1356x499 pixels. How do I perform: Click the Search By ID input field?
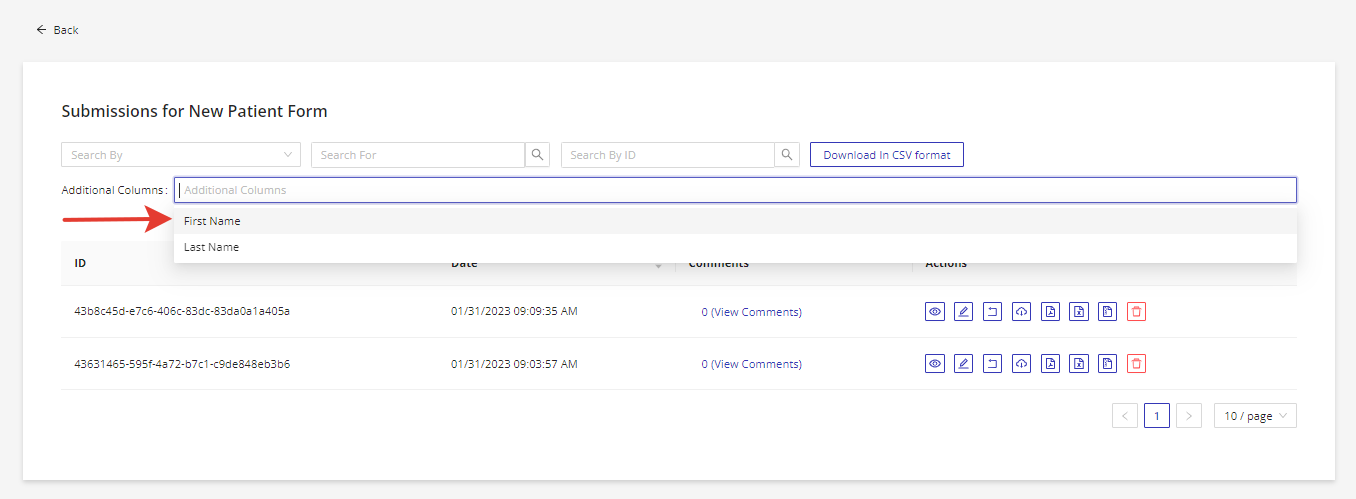click(667, 155)
